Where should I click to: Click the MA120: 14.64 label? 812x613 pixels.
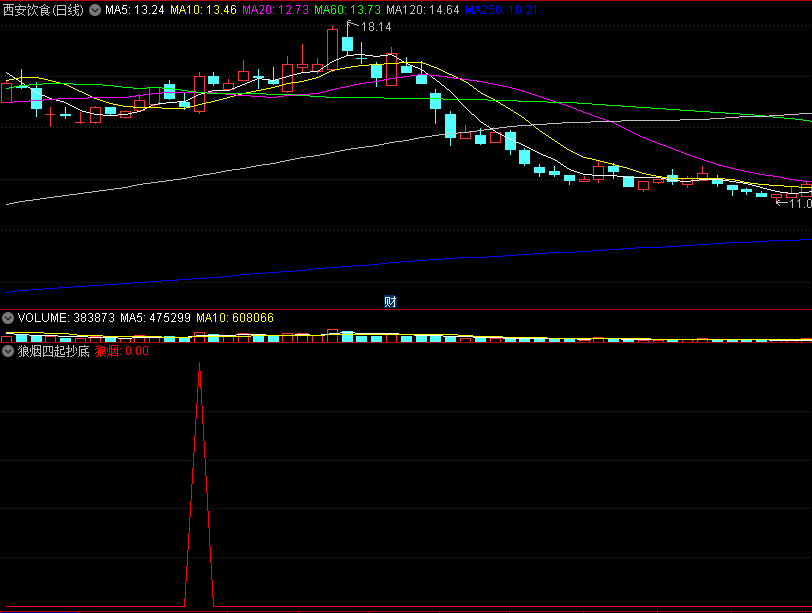(x=423, y=10)
